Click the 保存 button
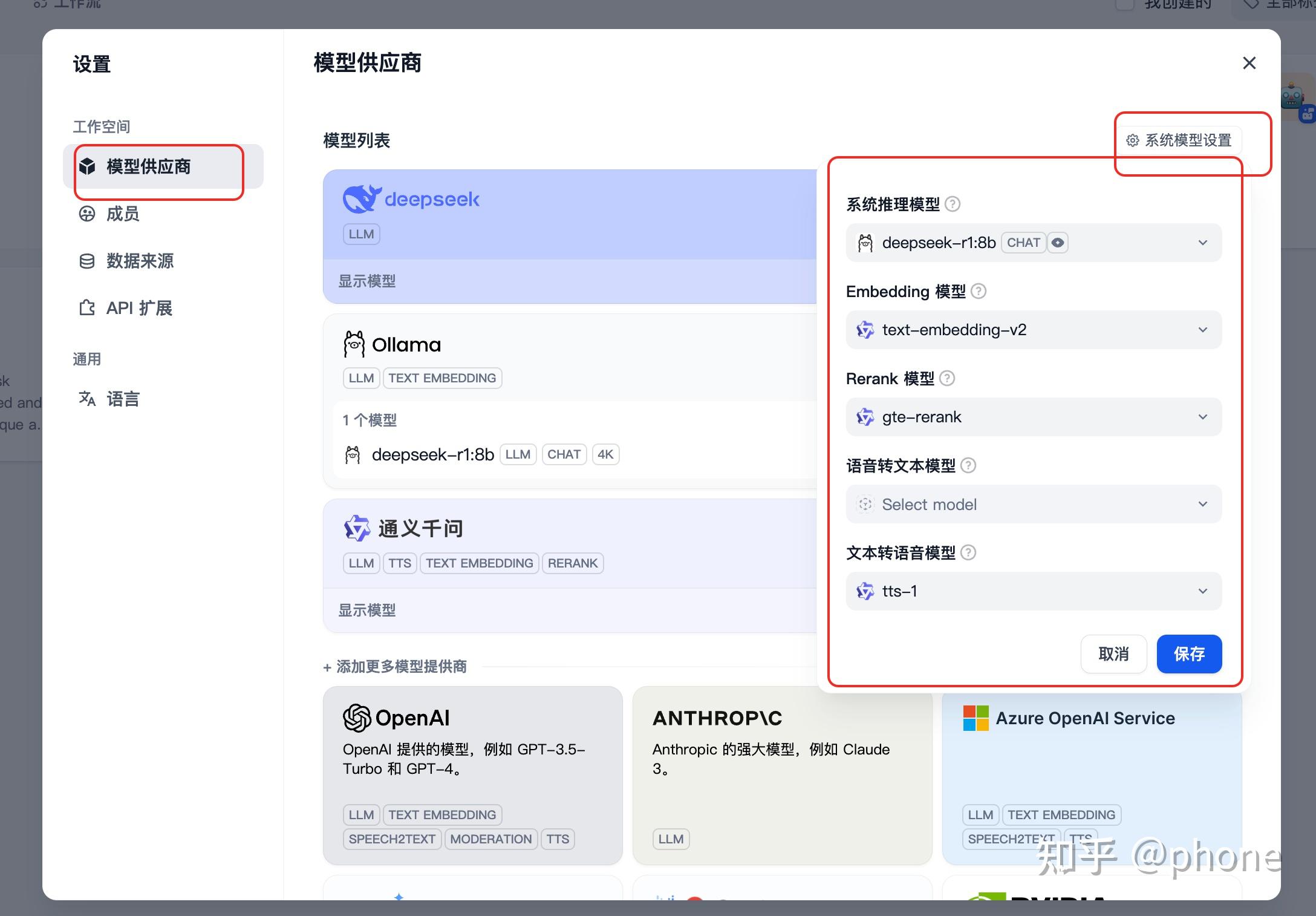 pyautogui.click(x=1188, y=654)
